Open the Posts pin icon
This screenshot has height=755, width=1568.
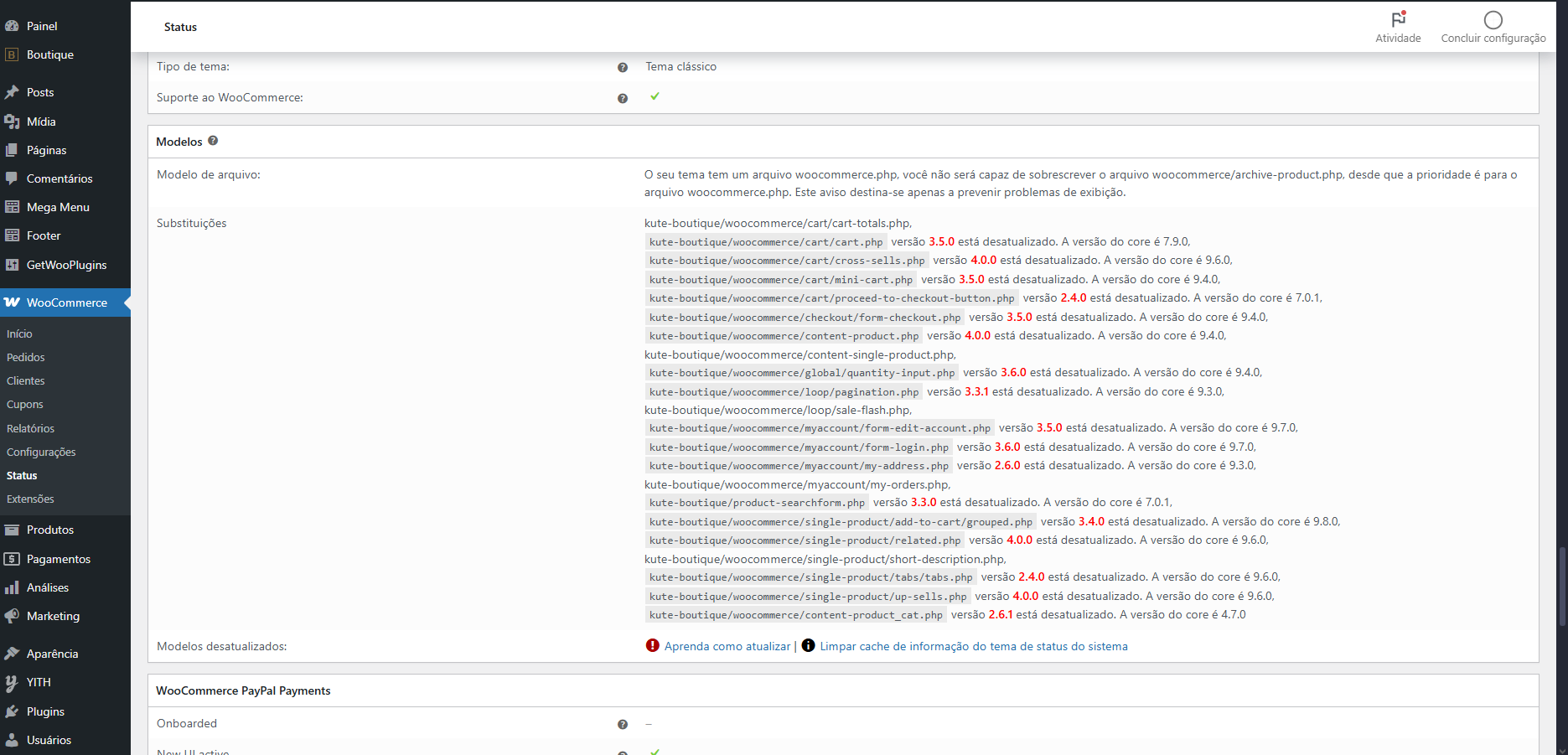[12, 92]
